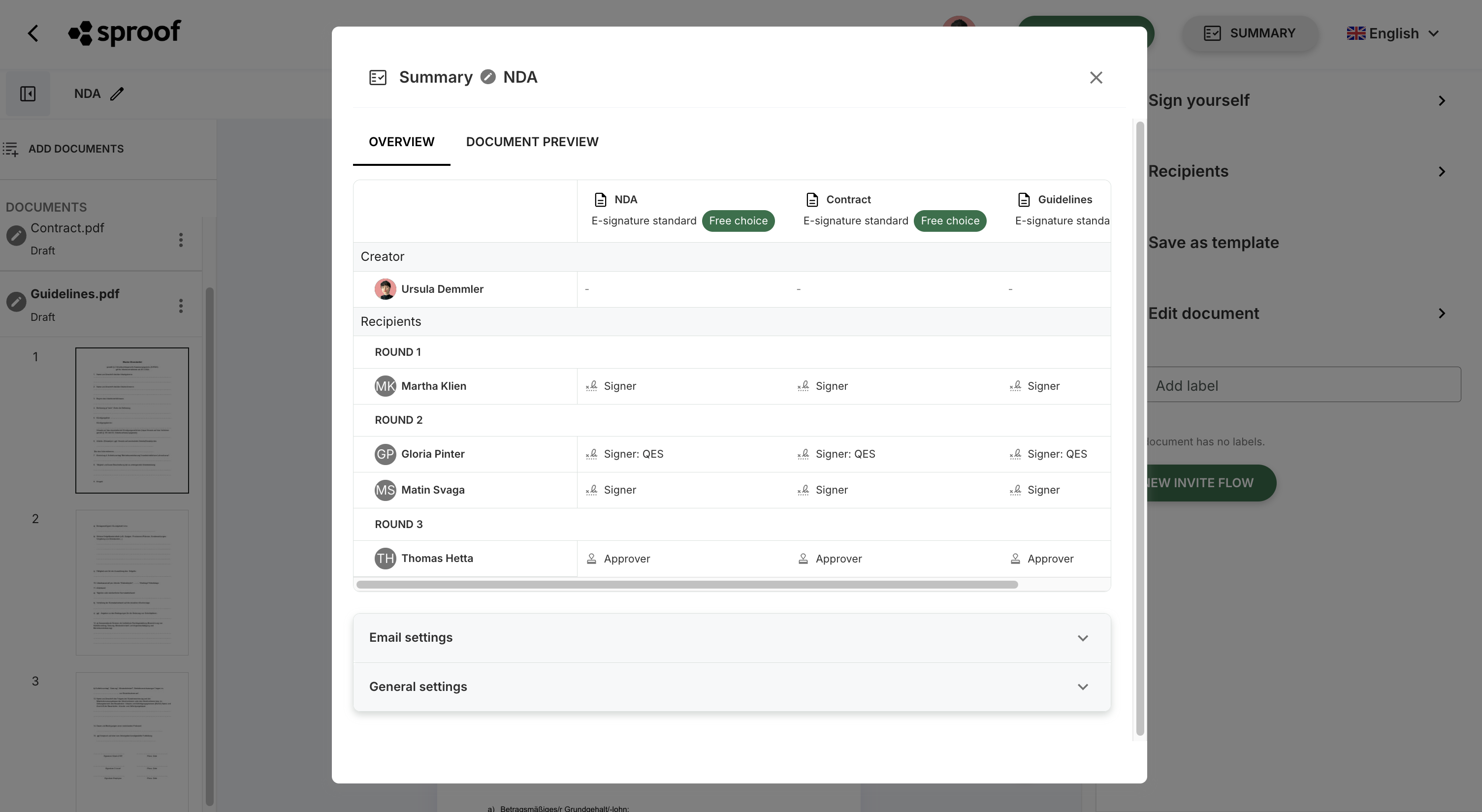Image resolution: width=1482 pixels, height=812 pixels.
Task: Click the name Martha Klien
Action: click(x=434, y=386)
